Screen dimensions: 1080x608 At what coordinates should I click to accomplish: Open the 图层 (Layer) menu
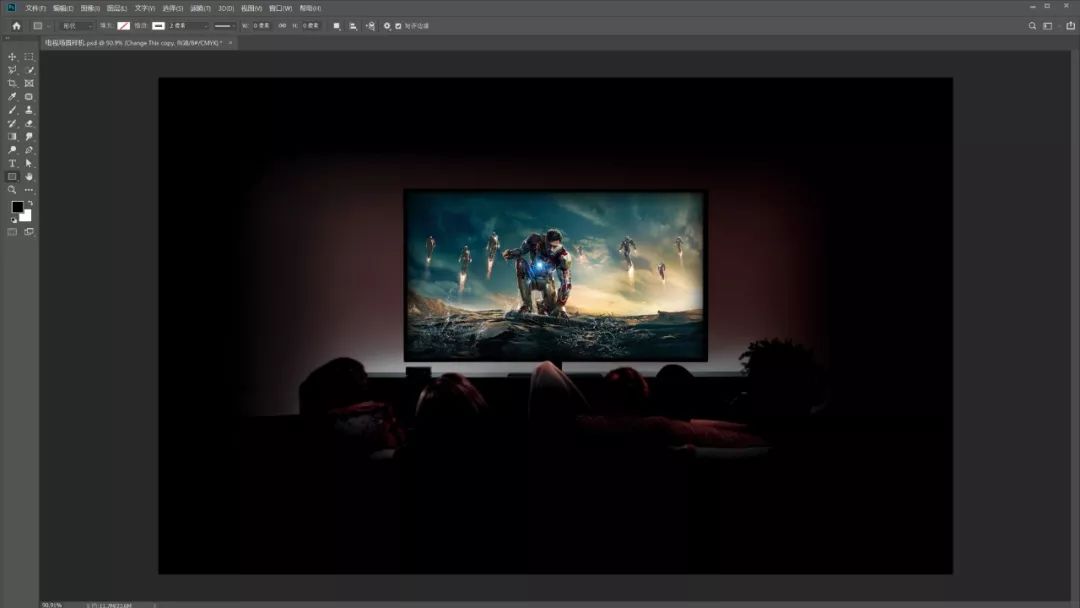click(x=117, y=8)
